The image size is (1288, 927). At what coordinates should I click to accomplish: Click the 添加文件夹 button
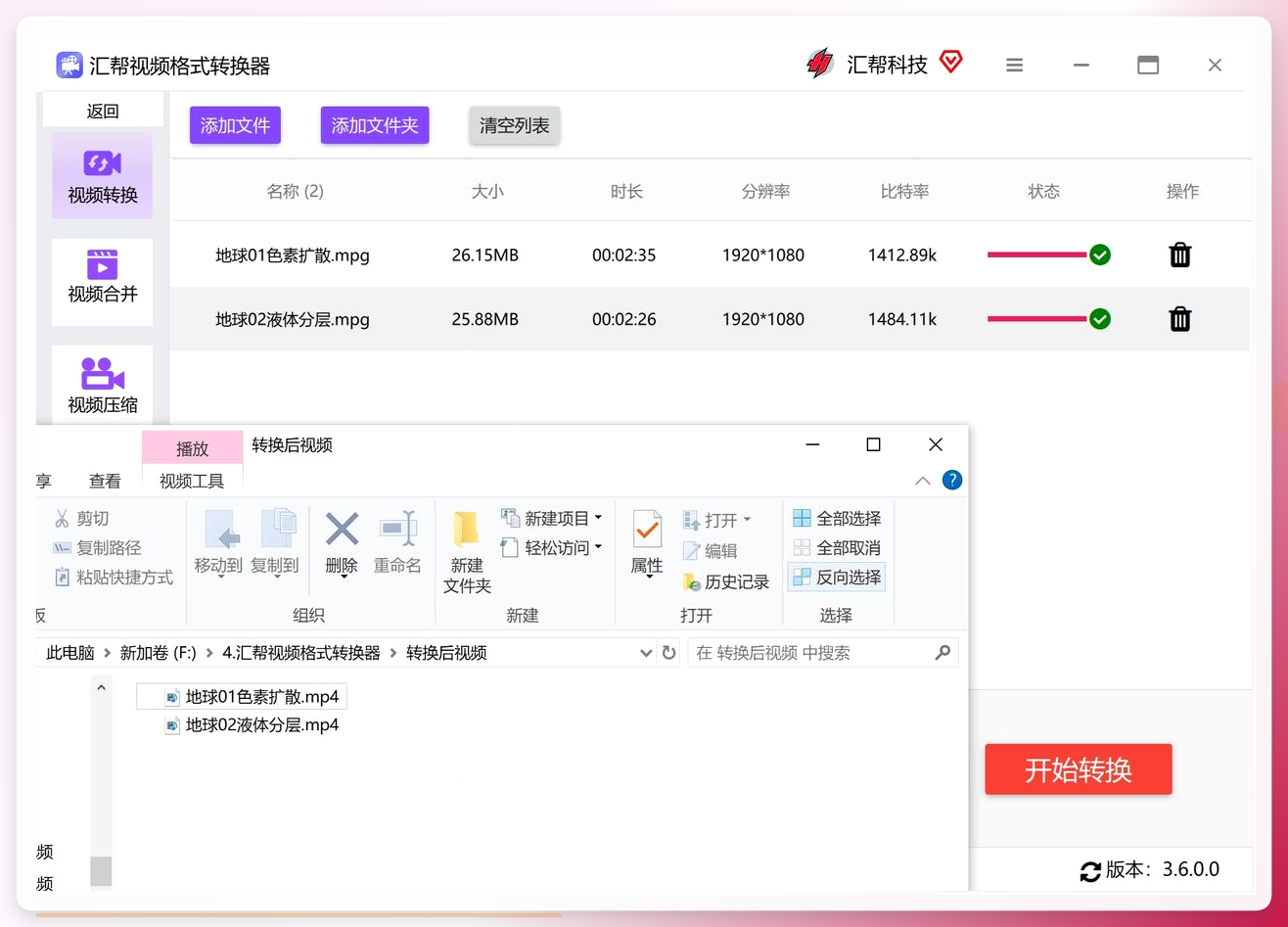[375, 125]
